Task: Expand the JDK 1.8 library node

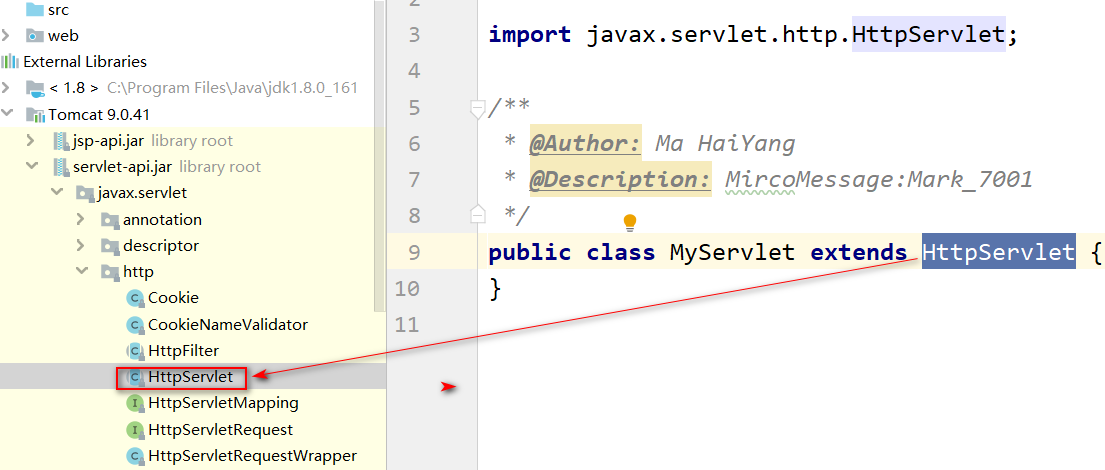Action: coord(6,88)
